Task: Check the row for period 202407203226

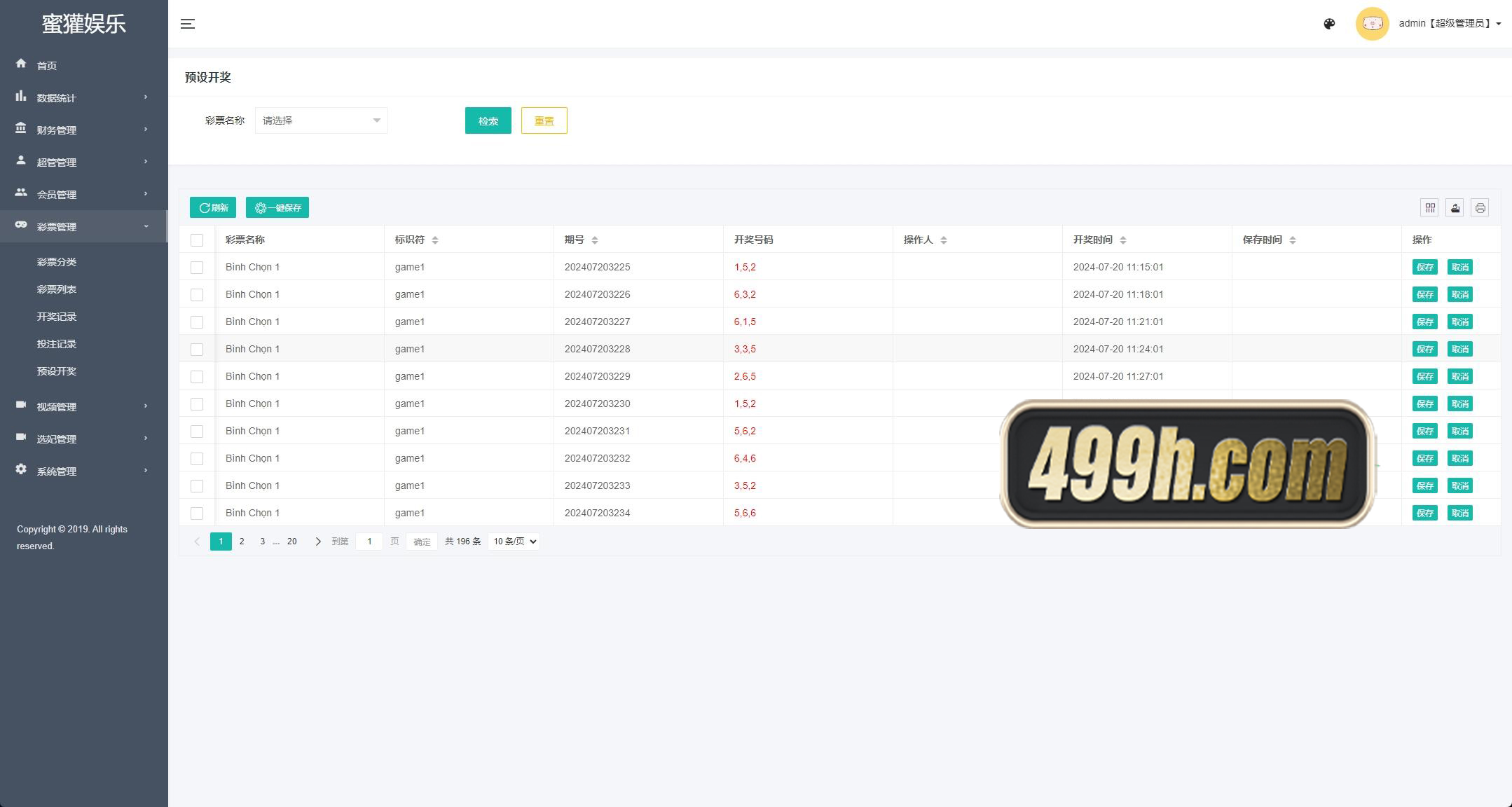Action: [x=197, y=295]
